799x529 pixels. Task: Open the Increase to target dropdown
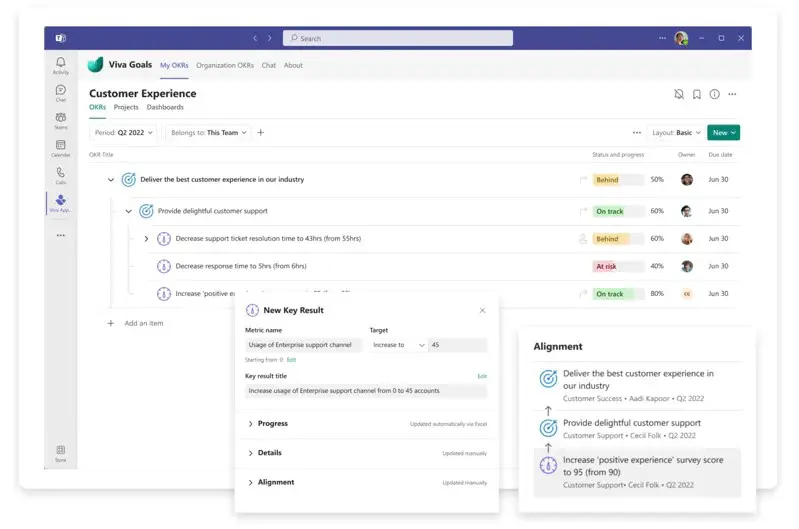tap(398, 345)
